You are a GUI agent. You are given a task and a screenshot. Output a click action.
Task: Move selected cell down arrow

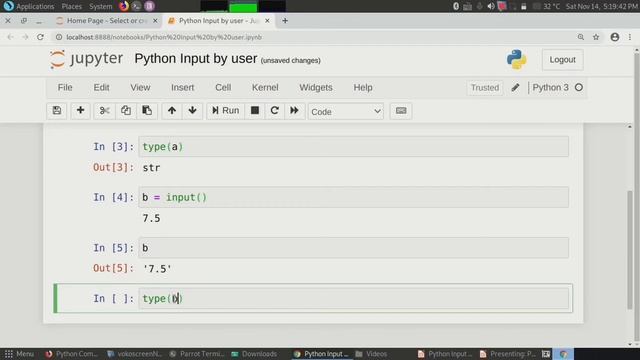click(193, 111)
